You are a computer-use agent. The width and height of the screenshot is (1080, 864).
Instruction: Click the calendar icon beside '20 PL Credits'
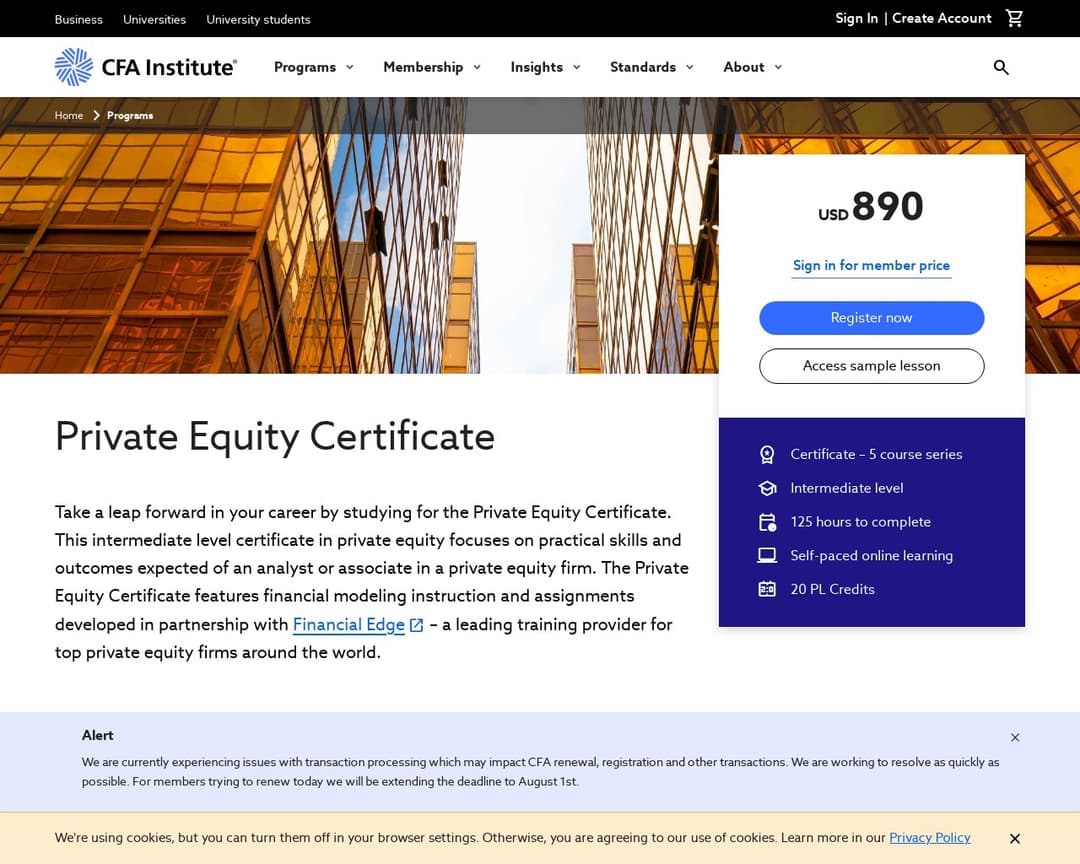pyautogui.click(x=767, y=589)
